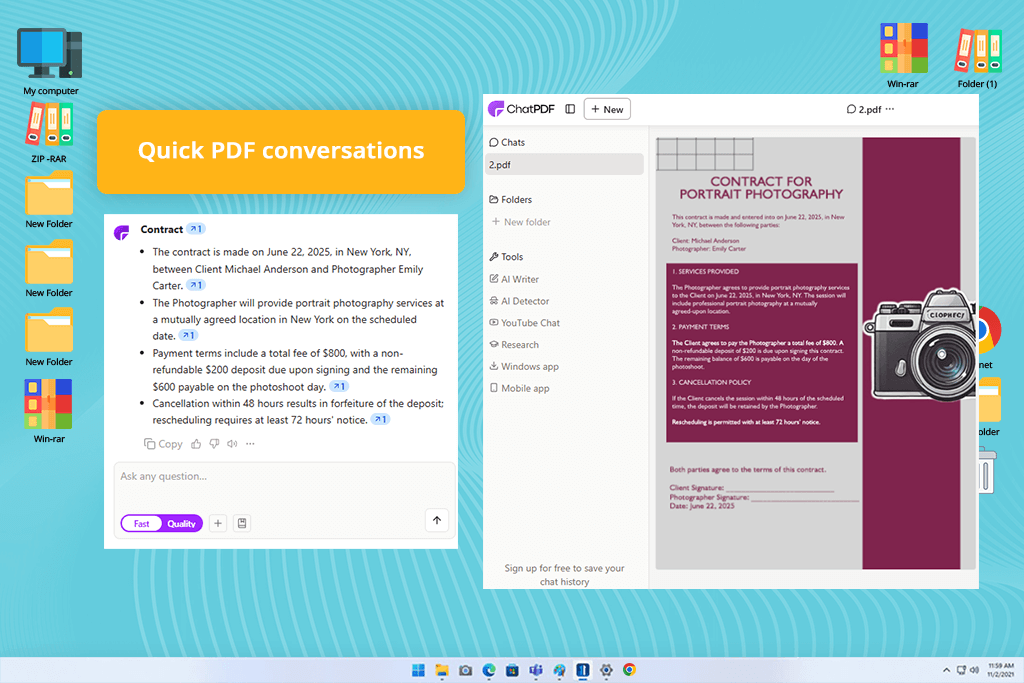Expand the system tray hidden icons chevron
The image size is (1024, 683).
[946, 670]
